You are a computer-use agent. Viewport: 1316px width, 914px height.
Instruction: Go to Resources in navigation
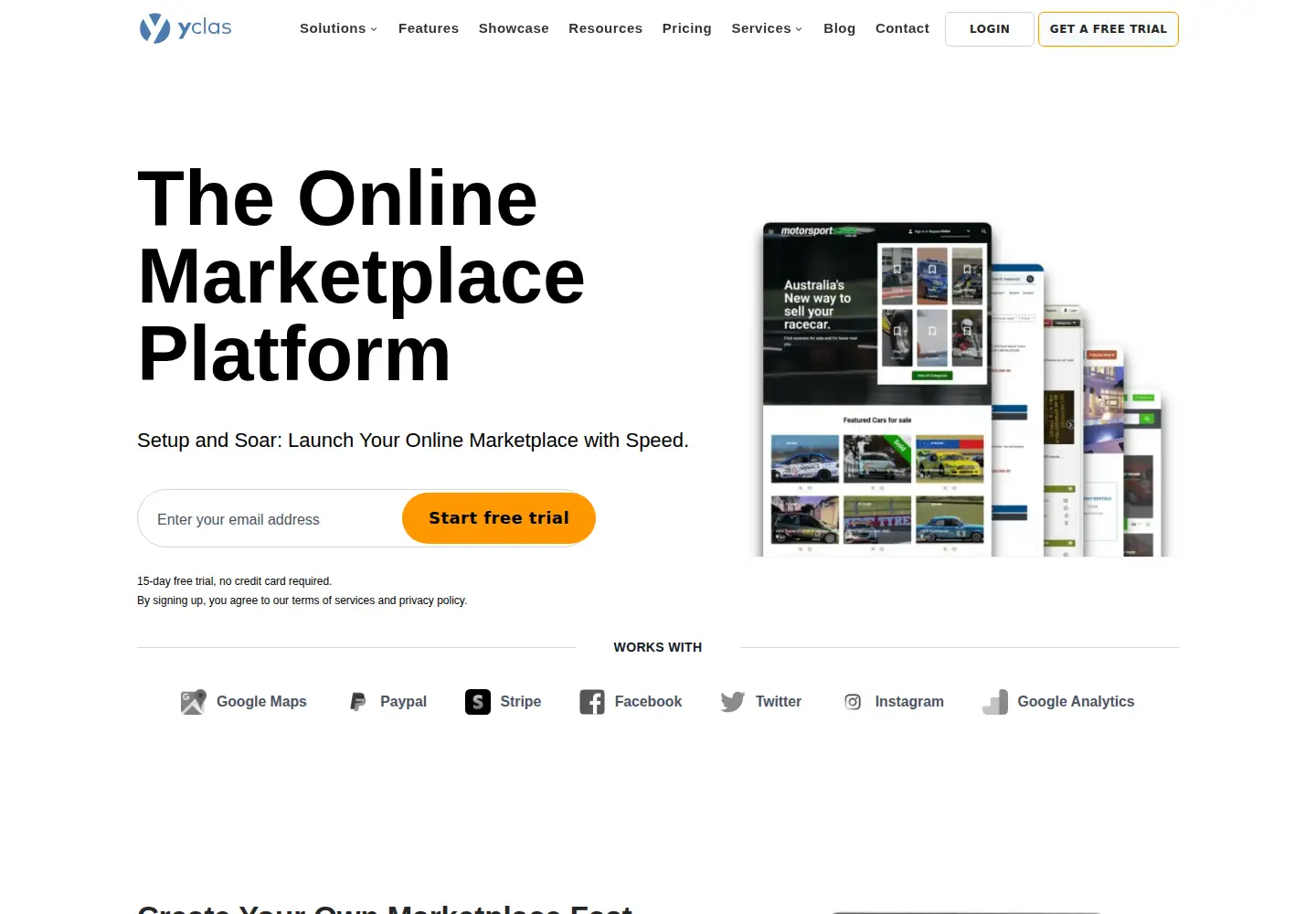click(x=605, y=28)
